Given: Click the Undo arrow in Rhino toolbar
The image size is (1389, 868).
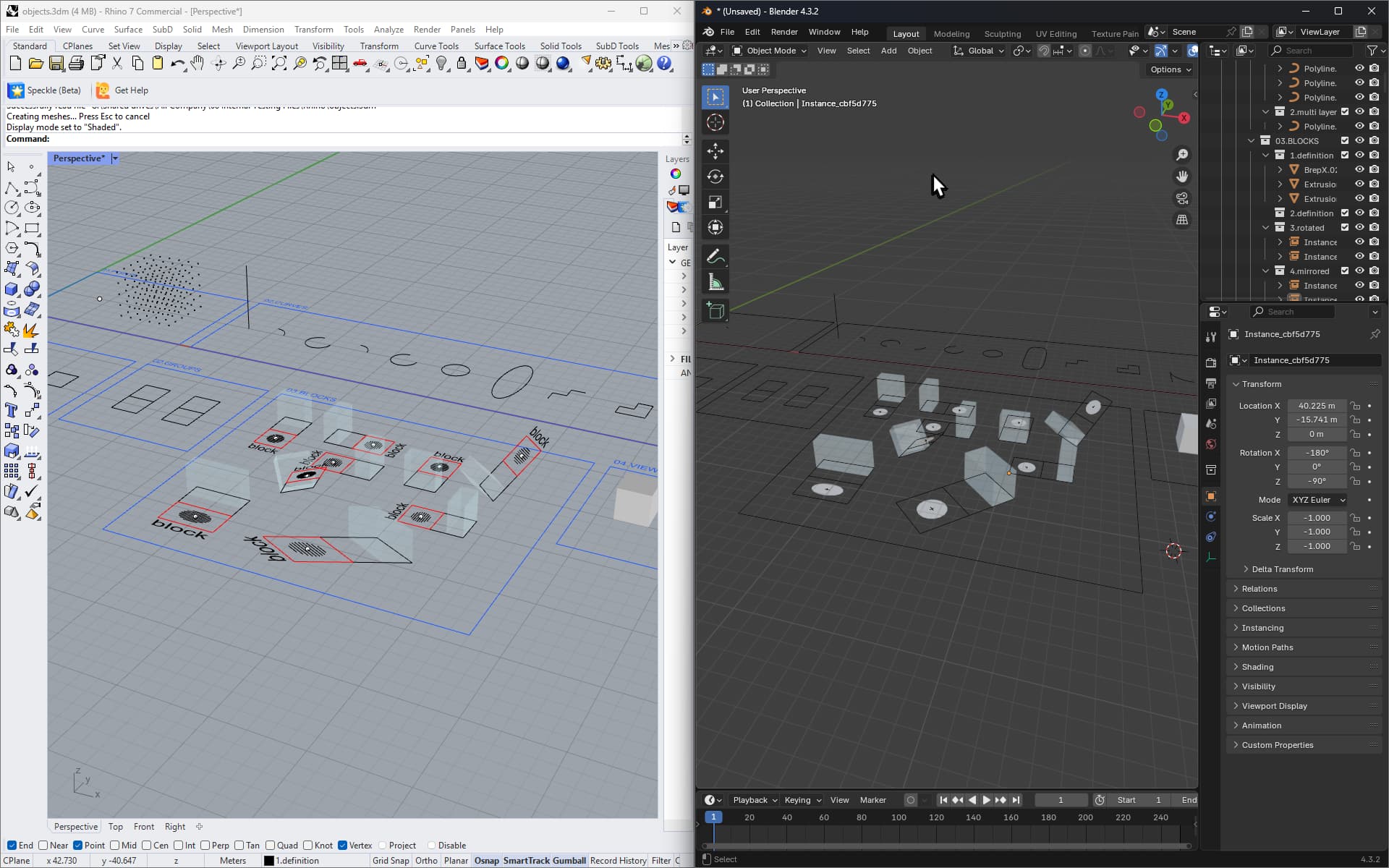Looking at the screenshot, I should 177,64.
